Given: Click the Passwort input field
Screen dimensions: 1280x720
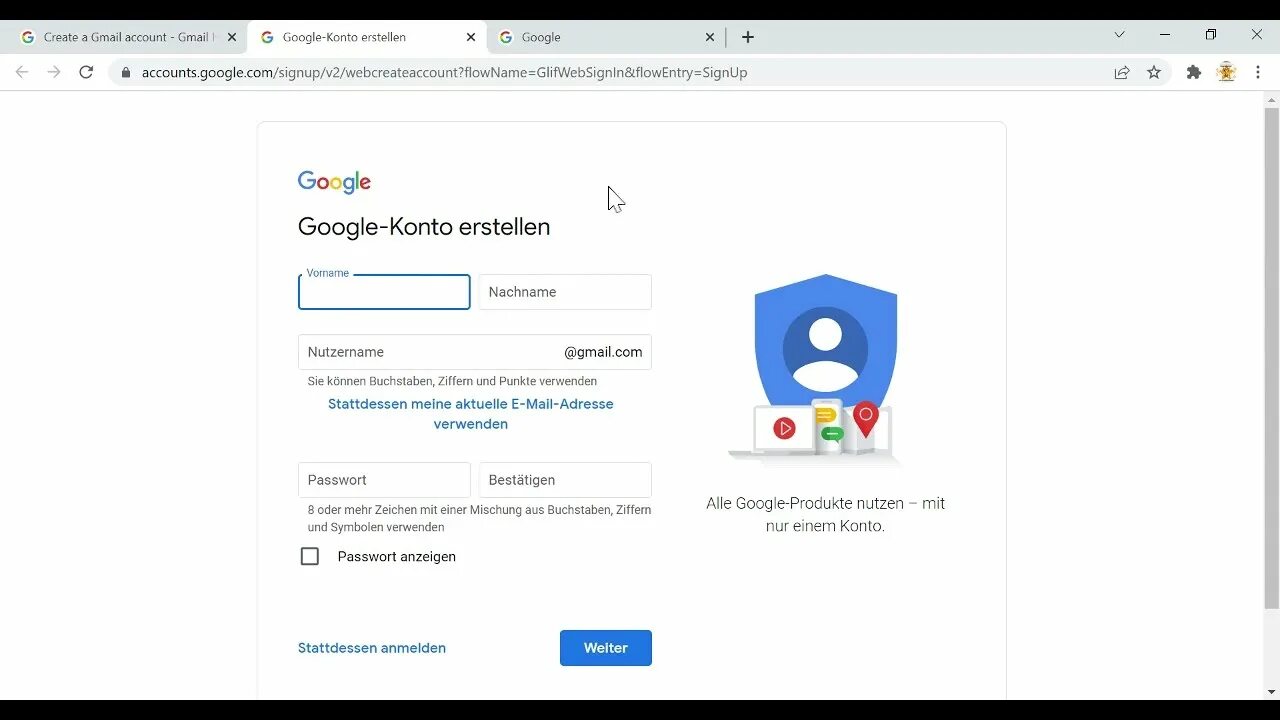Looking at the screenshot, I should 384,480.
